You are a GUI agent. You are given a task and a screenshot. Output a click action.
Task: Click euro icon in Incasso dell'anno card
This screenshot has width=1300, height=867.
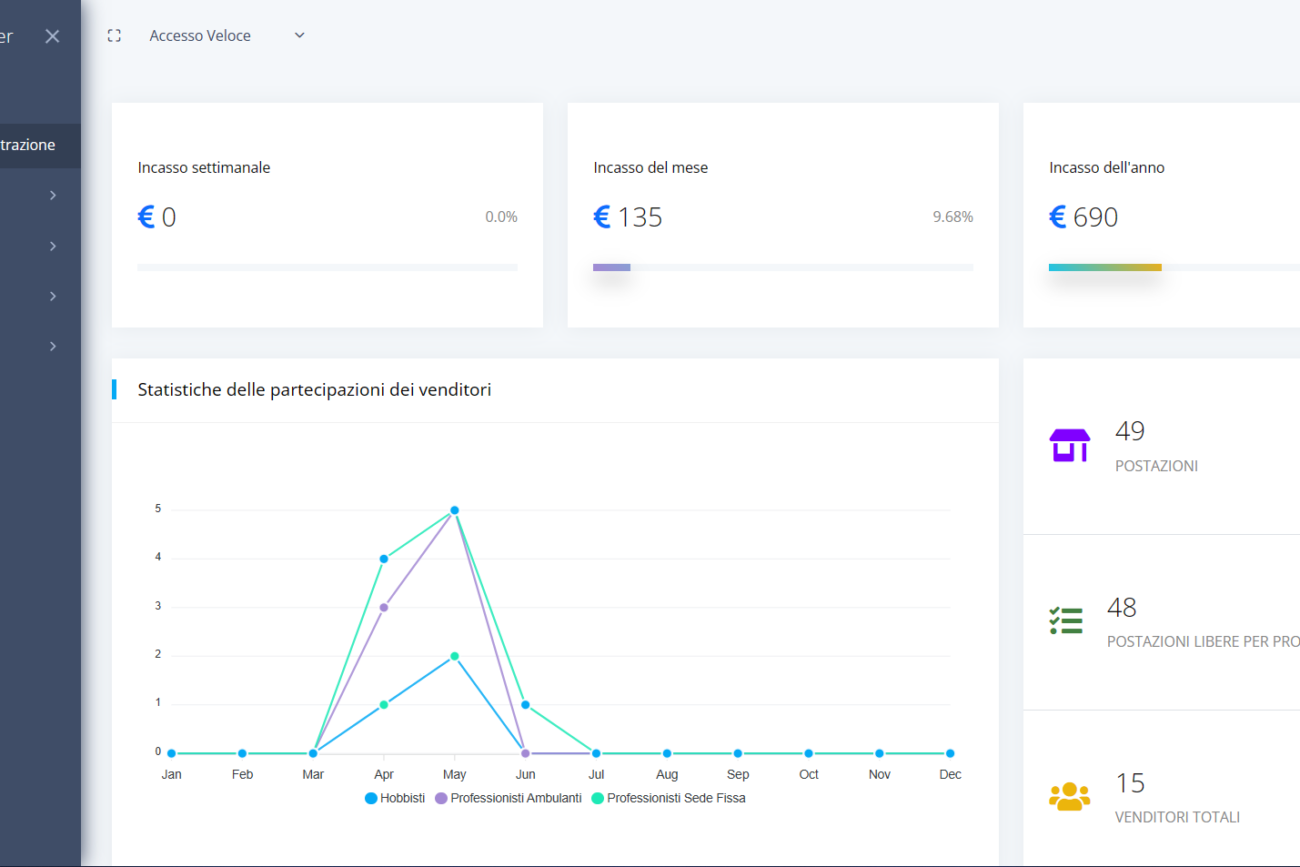(1057, 217)
